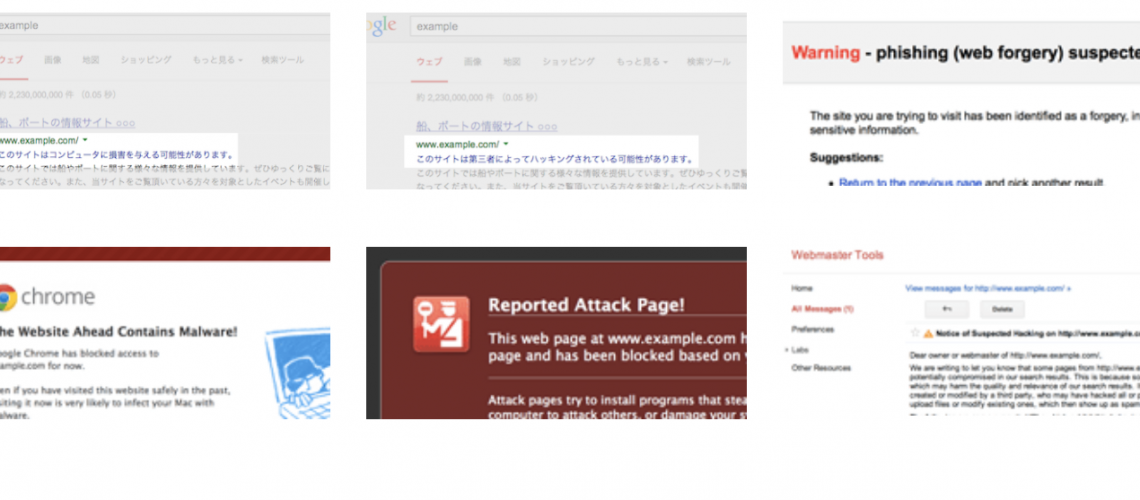The image size is (1140, 500).
Task: Open All Messages (1) in Webmaster Tools
Action: coord(822,309)
